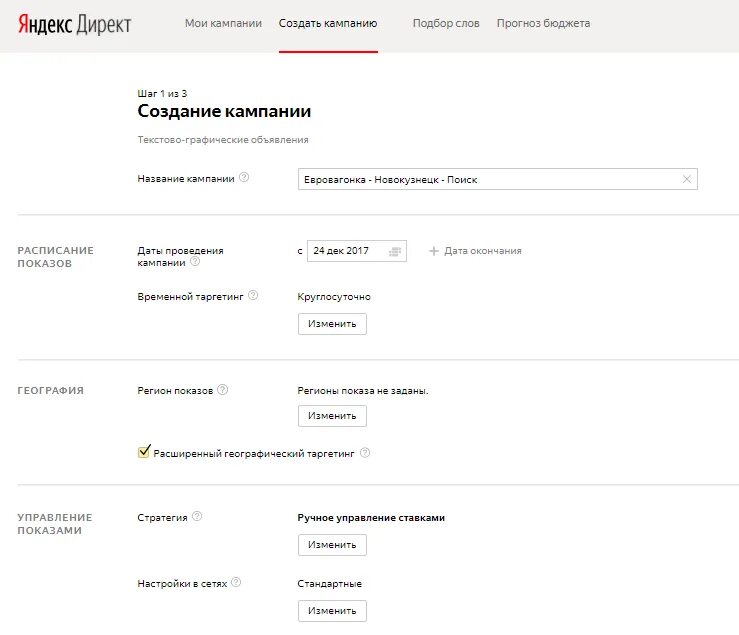The height and width of the screenshot is (635, 739).
Task: Click the text Регионы показа не заданы
Action: [363, 391]
